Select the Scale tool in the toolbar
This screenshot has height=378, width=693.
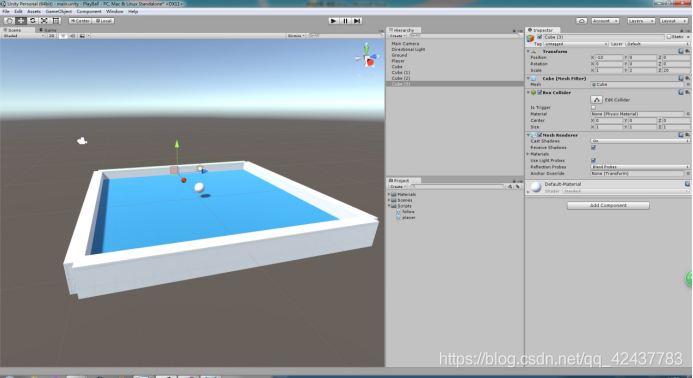pyautogui.click(x=44, y=21)
